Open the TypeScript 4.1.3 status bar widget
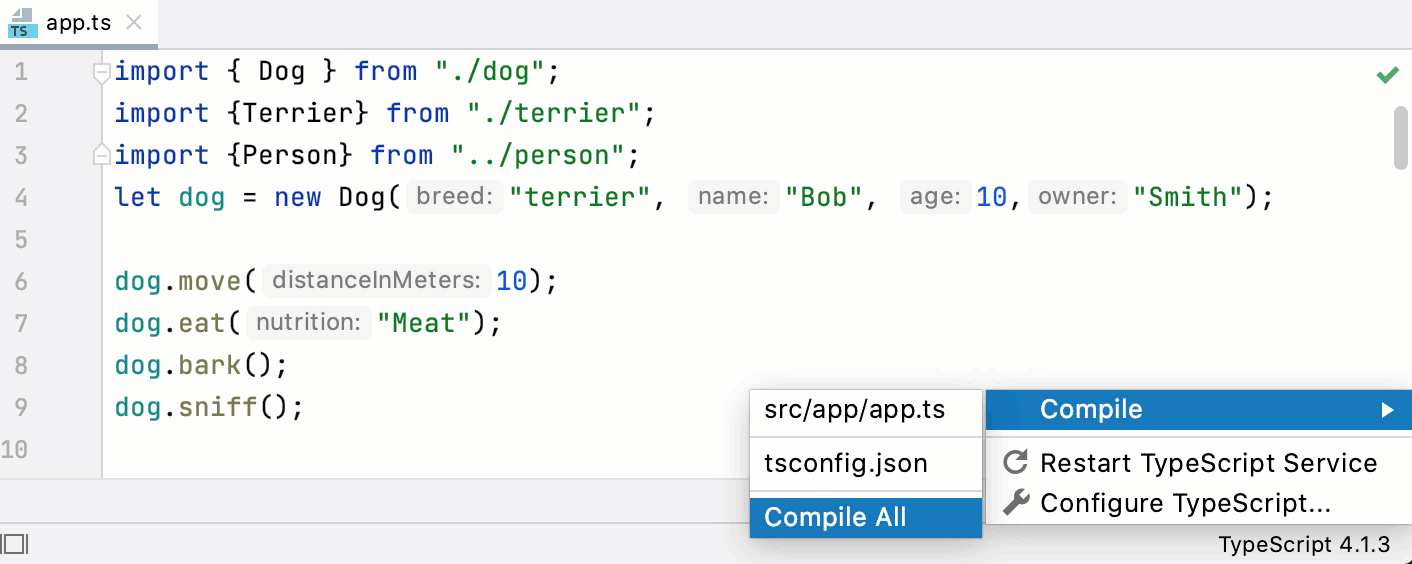This screenshot has width=1412, height=564. (x=1303, y=545)
